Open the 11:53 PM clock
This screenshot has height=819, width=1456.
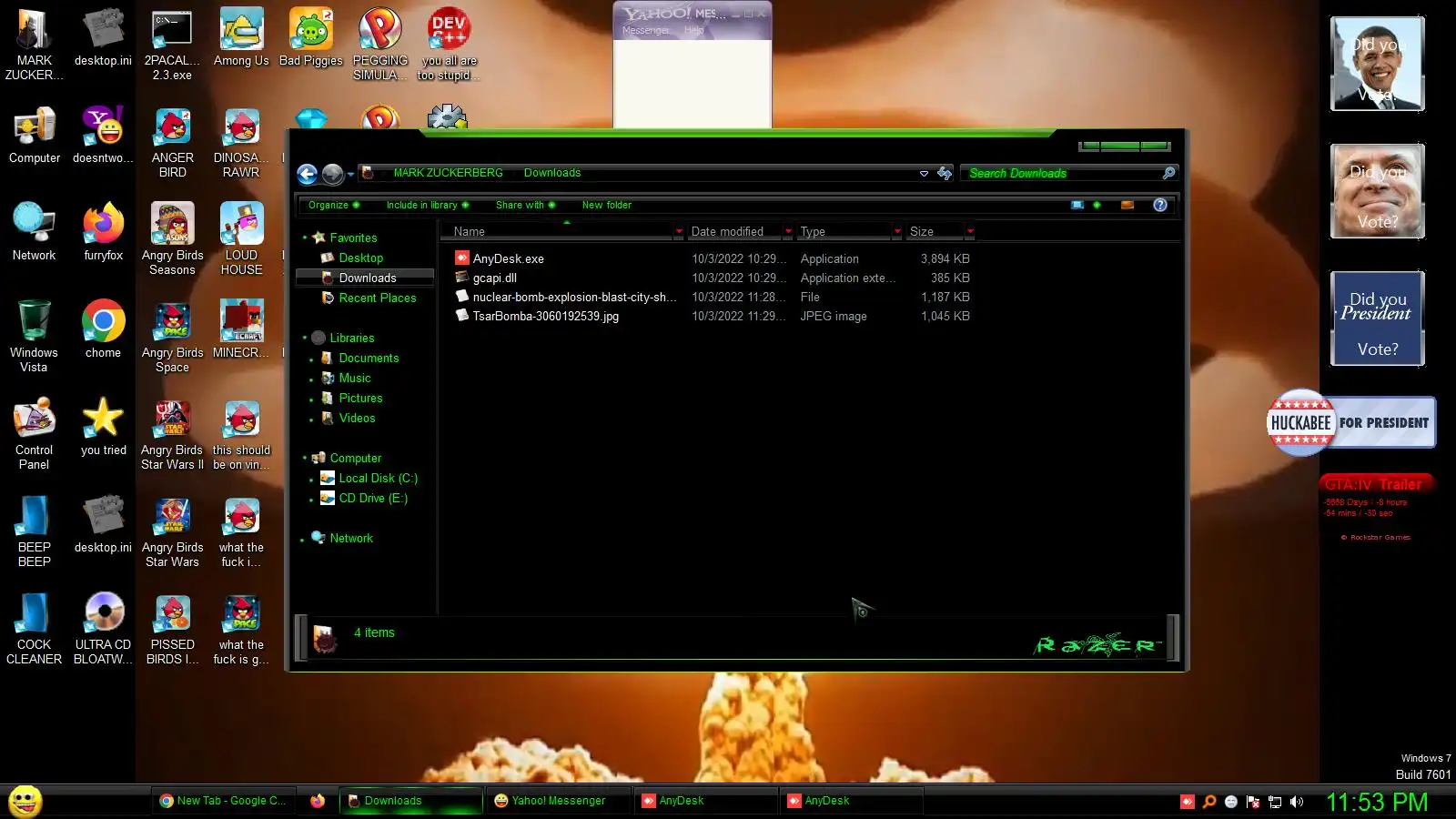pos(1376,802)
